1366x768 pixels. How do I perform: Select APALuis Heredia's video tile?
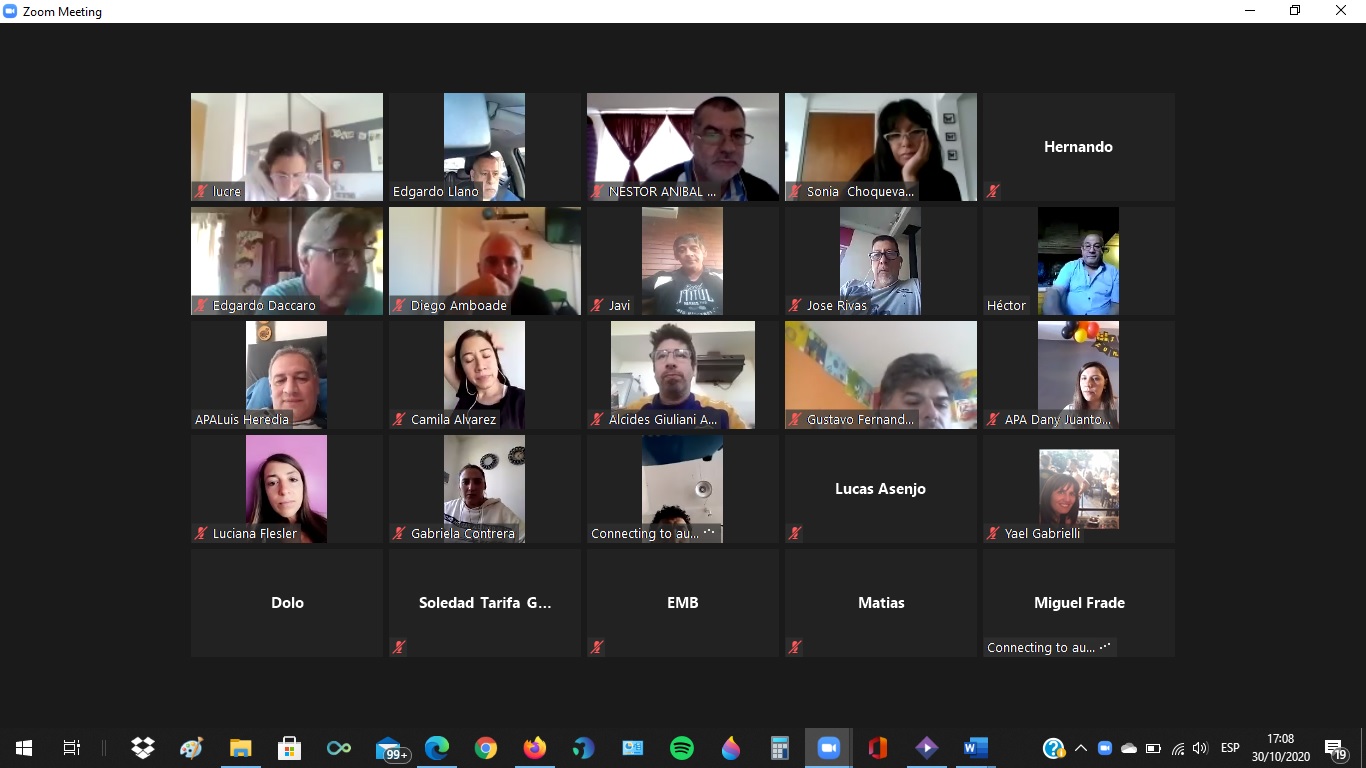pos(287,375)
